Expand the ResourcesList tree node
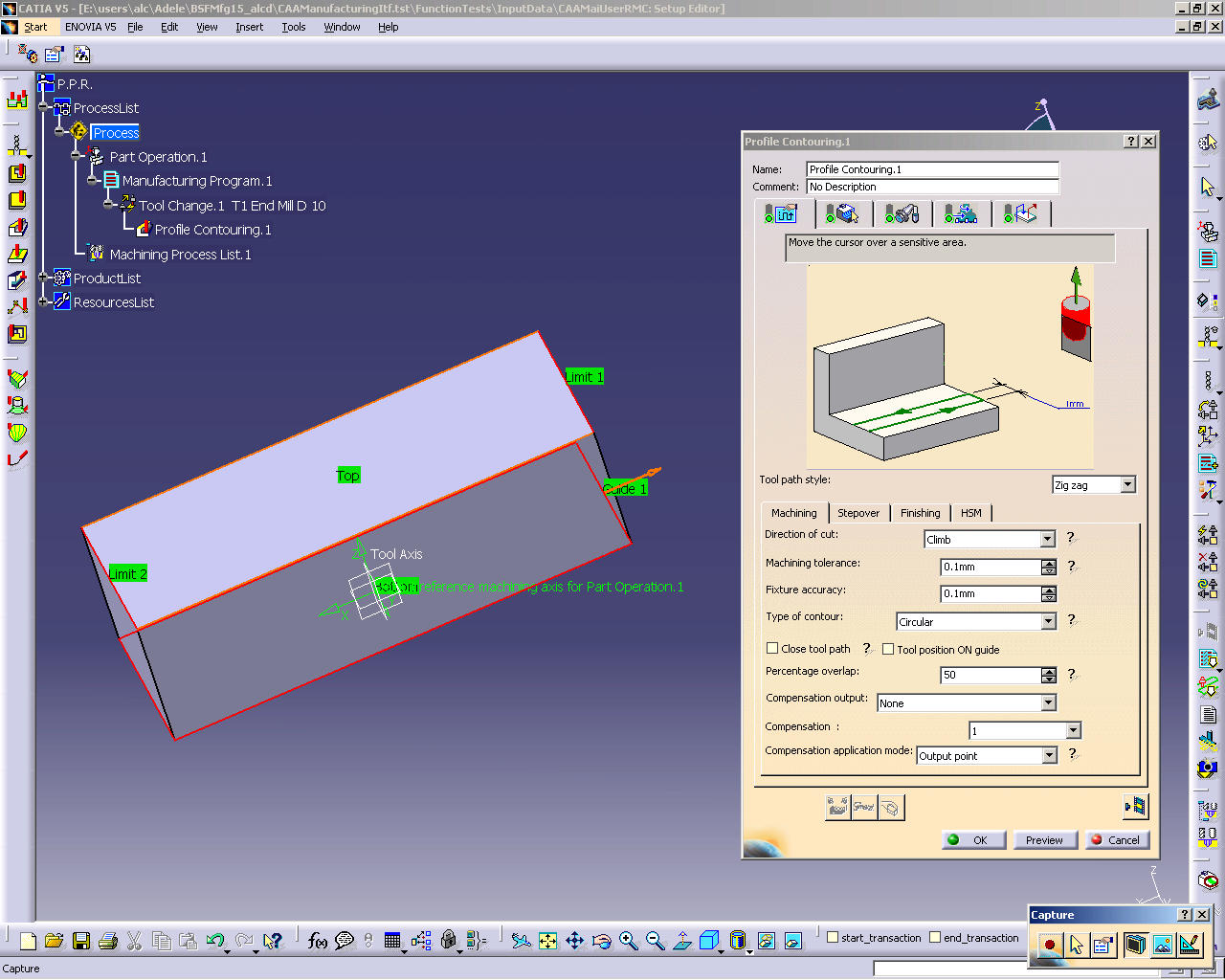The image size is (1225, 980). (43, 301)
